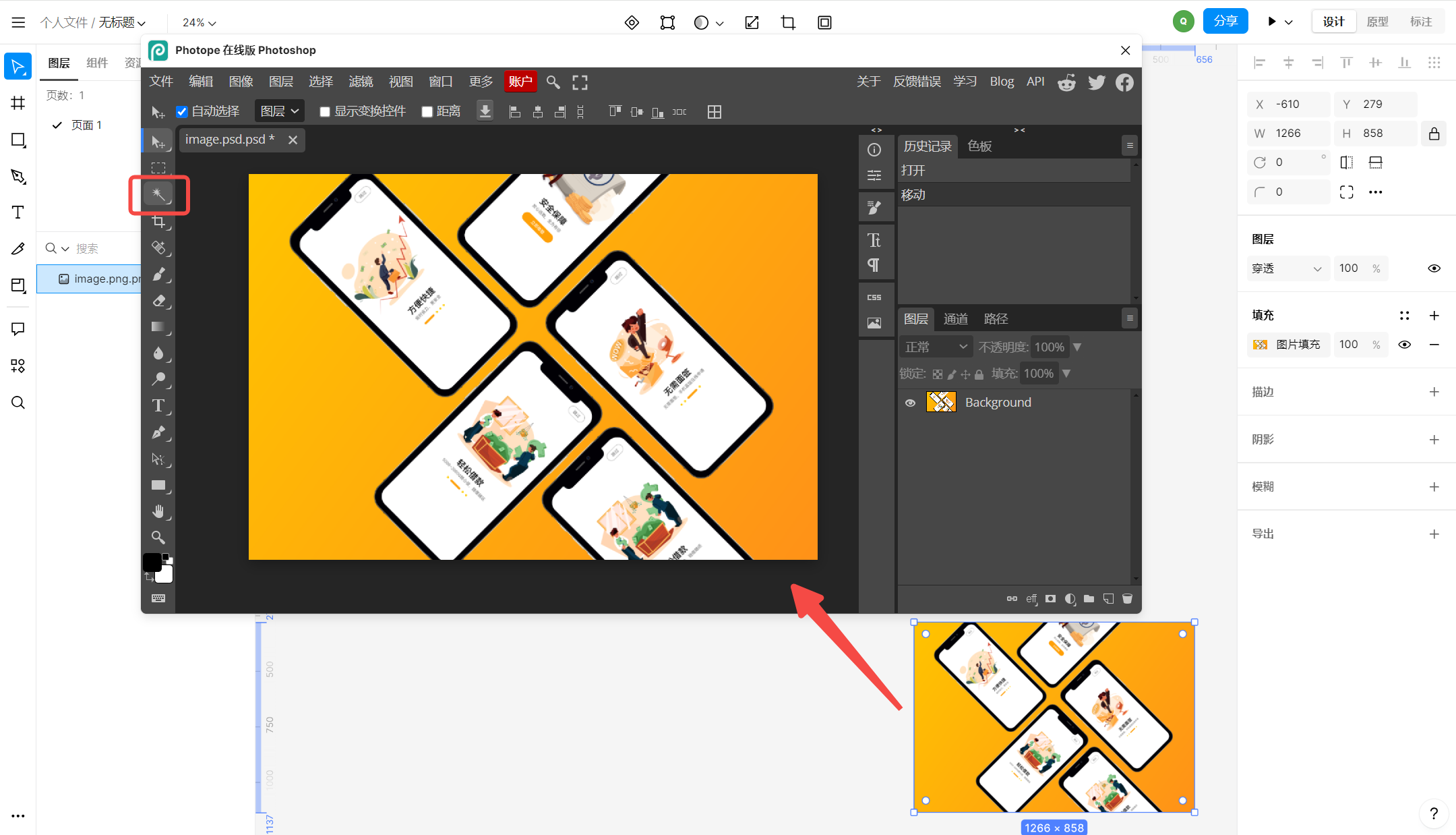
Task: Open comment tool in outer left sidebar
Action: (x=18, y=329)
